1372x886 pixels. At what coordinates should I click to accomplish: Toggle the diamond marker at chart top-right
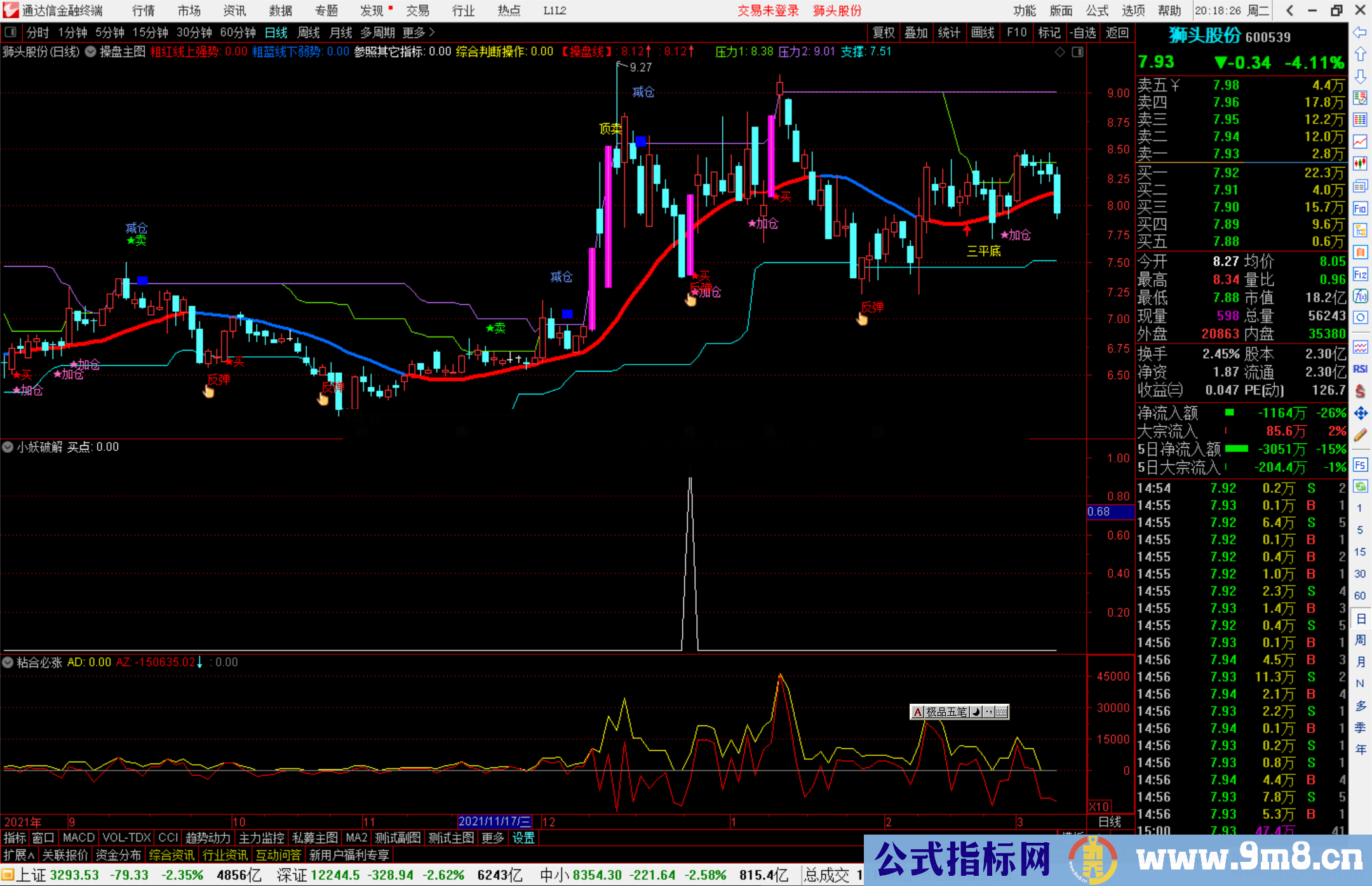pos(1059,52)
